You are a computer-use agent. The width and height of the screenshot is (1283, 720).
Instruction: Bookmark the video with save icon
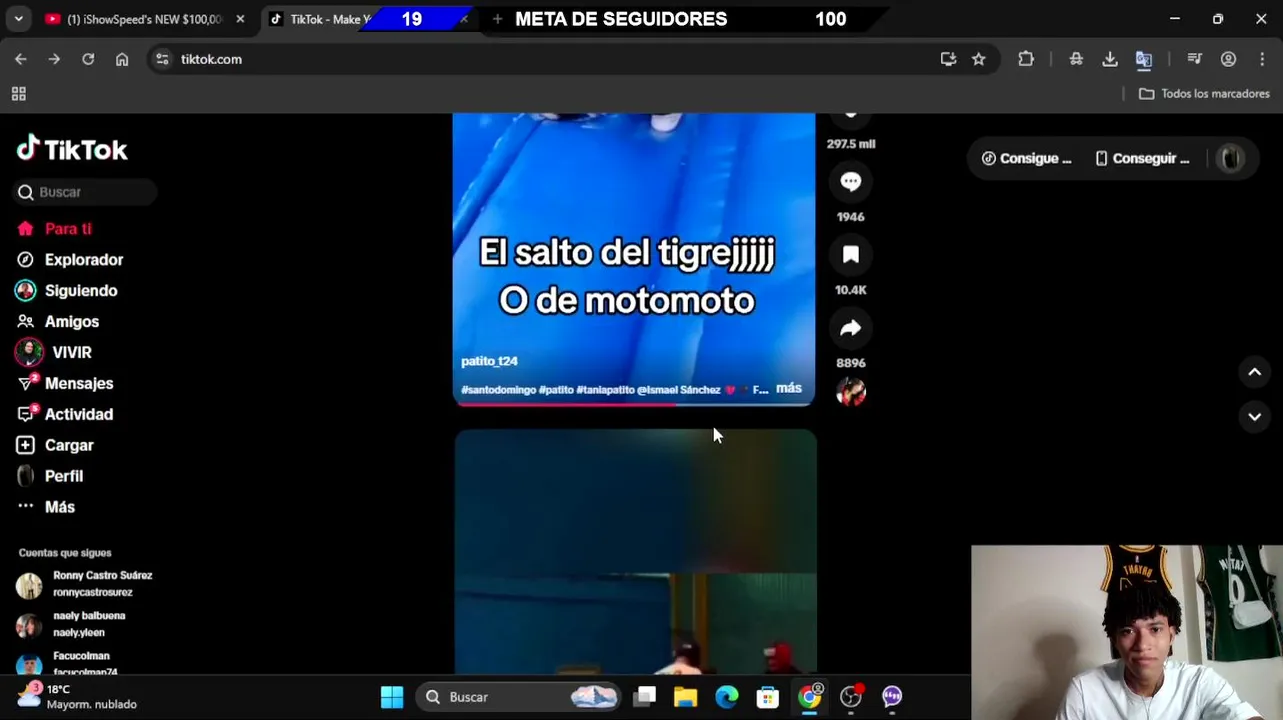[851, 255]
